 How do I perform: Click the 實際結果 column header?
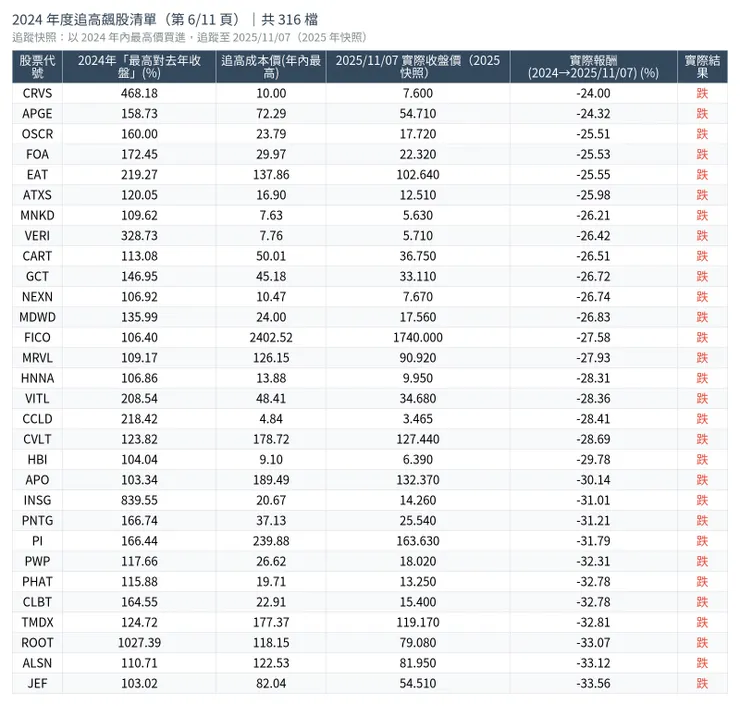pyautogui.click(x=702, y=67)
